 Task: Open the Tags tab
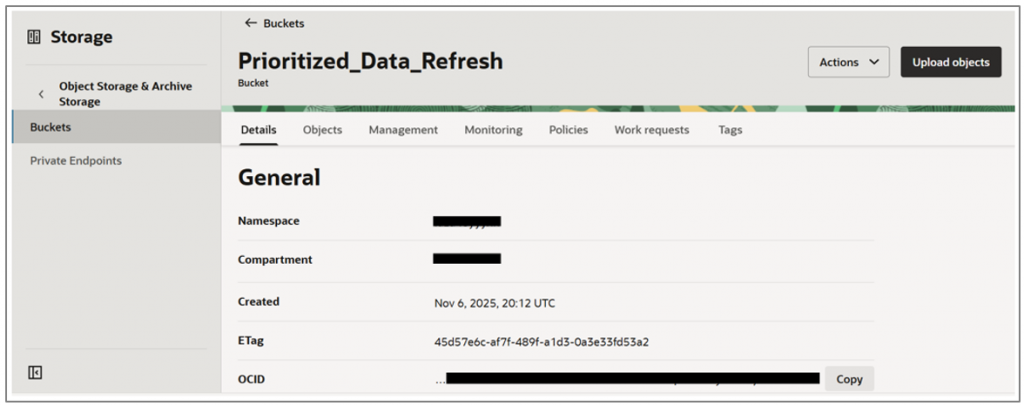[x=730, y=130]
